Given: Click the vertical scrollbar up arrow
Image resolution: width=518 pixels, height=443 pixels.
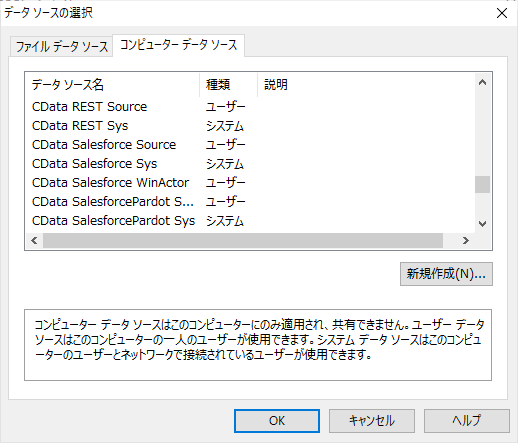Looking at the screenshot, I should click(482, 82).
